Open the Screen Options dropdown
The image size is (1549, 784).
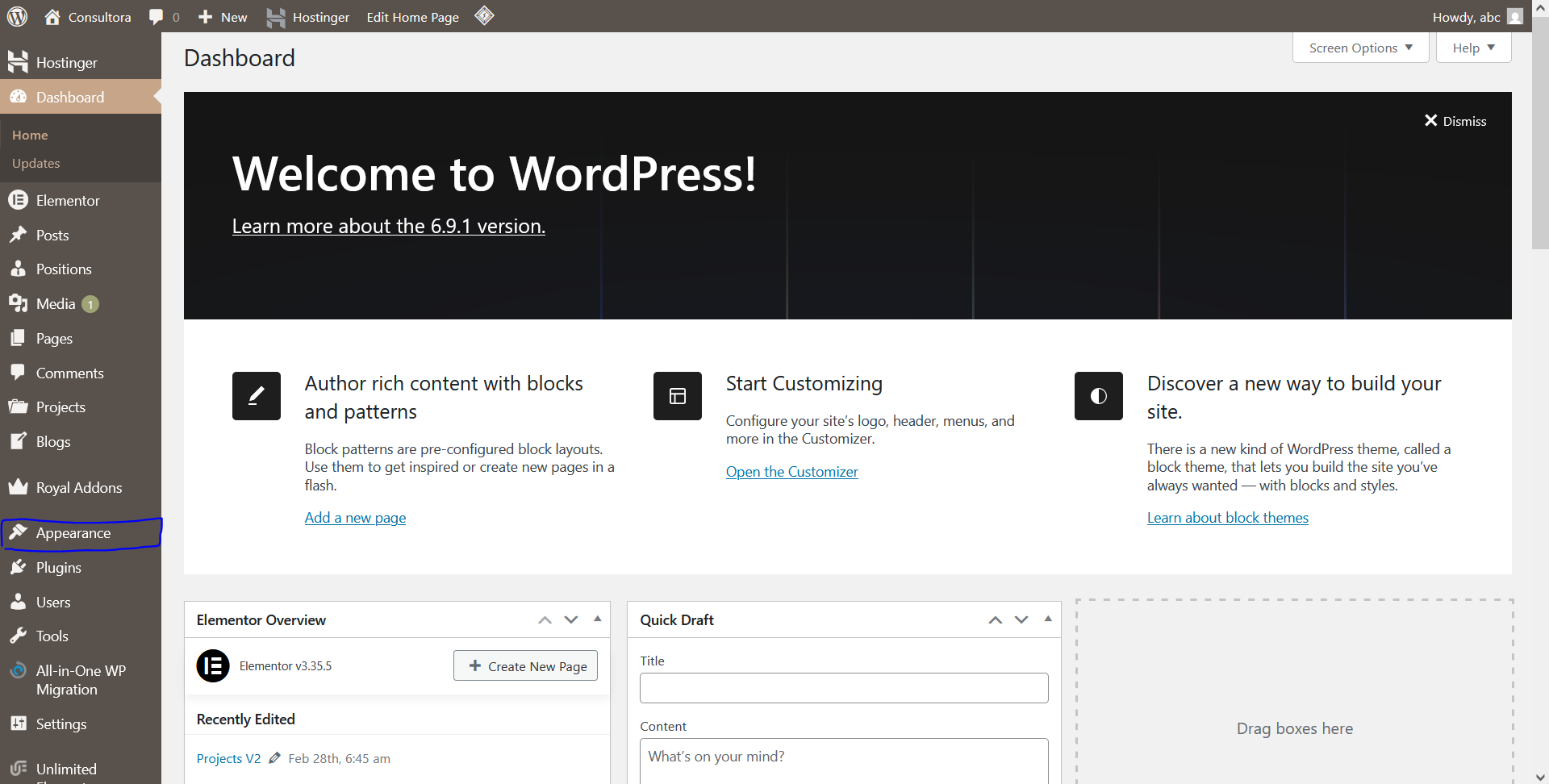(x=1359, y=48)
